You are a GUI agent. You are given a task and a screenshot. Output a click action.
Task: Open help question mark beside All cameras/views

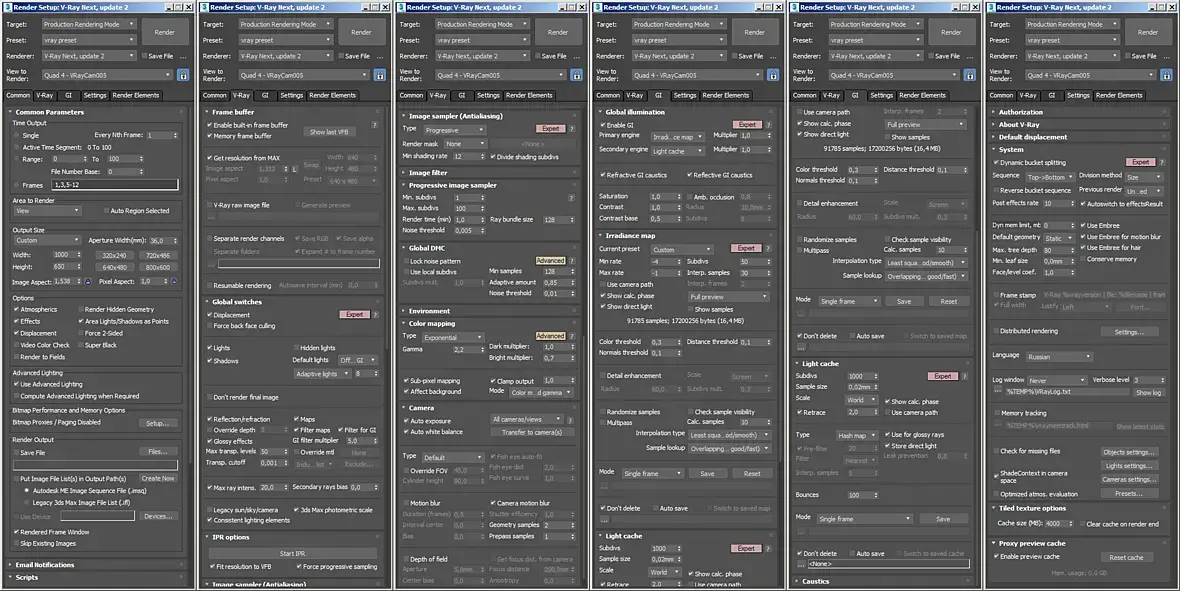point(571,420)
